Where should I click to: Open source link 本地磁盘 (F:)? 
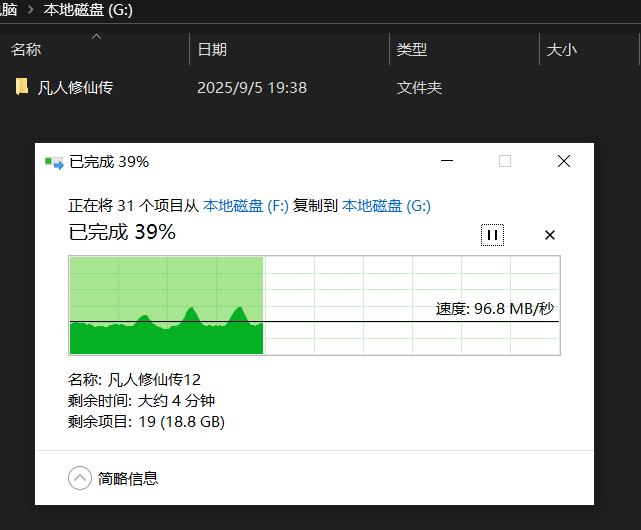(x=246, y=206)
